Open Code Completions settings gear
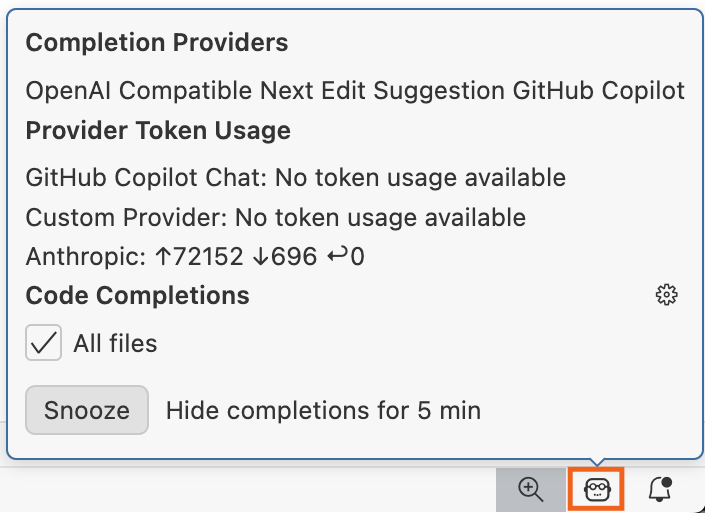This screenshot has width=705, height=513. tap(667, 295)
